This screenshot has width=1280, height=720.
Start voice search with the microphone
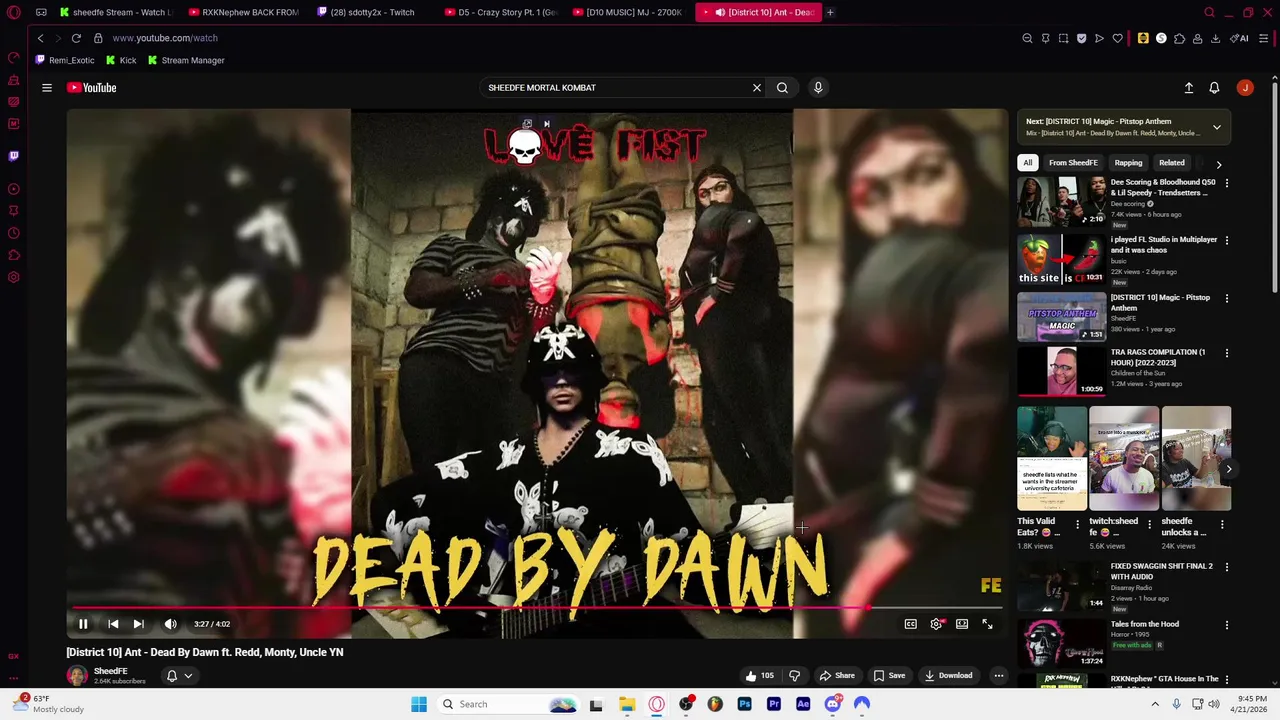(x=818, y=88)
